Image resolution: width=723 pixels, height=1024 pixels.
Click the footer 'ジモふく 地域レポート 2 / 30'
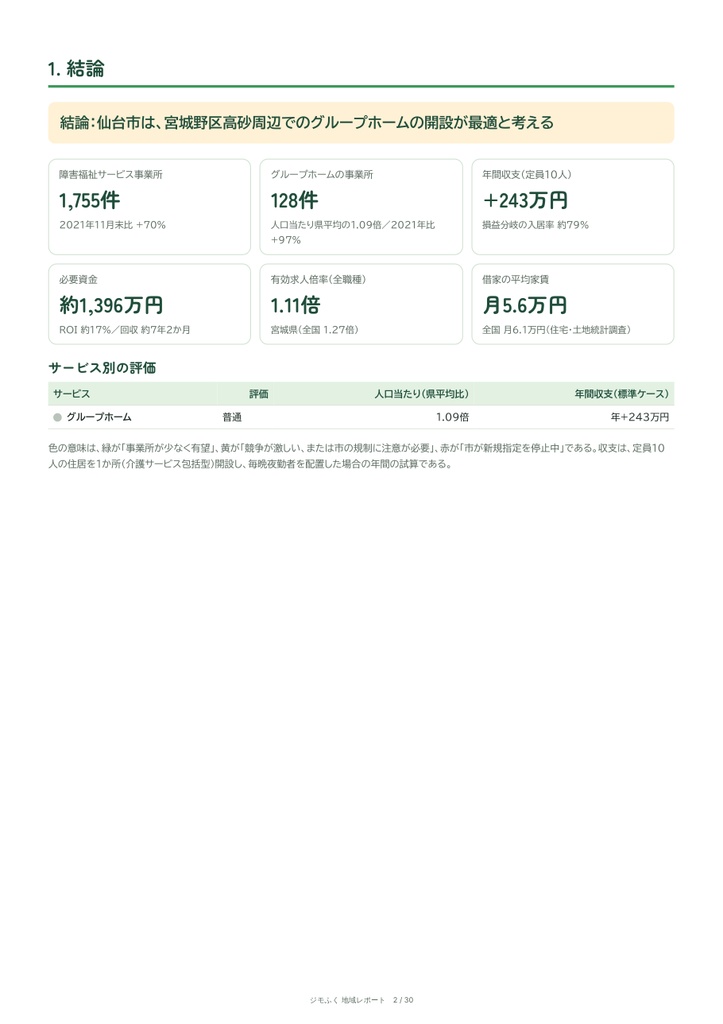(x=361, y=1000)
